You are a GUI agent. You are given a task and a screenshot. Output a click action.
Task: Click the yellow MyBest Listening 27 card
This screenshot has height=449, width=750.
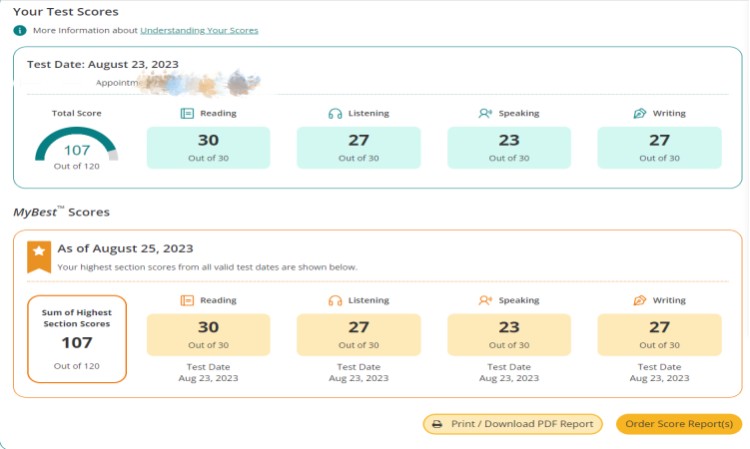pyautogui.click(x=358, y=334)
